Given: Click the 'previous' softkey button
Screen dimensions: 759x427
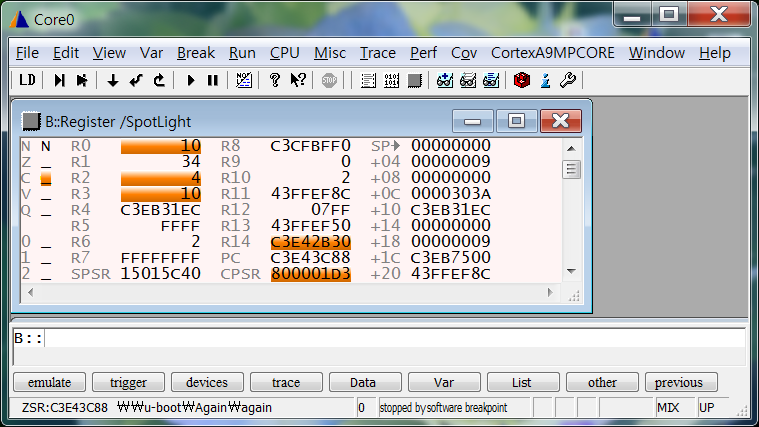Looking at the screenshot, I should click(x=680, y=383).
